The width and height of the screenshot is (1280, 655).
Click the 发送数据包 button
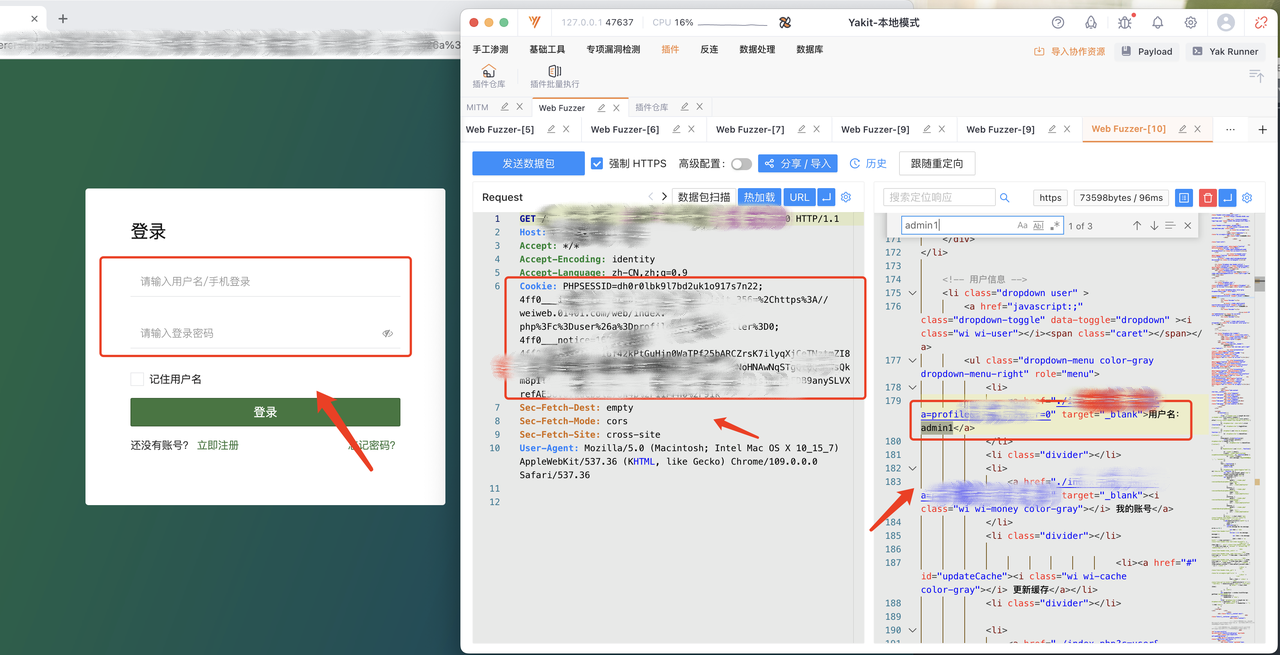[528, 163]
